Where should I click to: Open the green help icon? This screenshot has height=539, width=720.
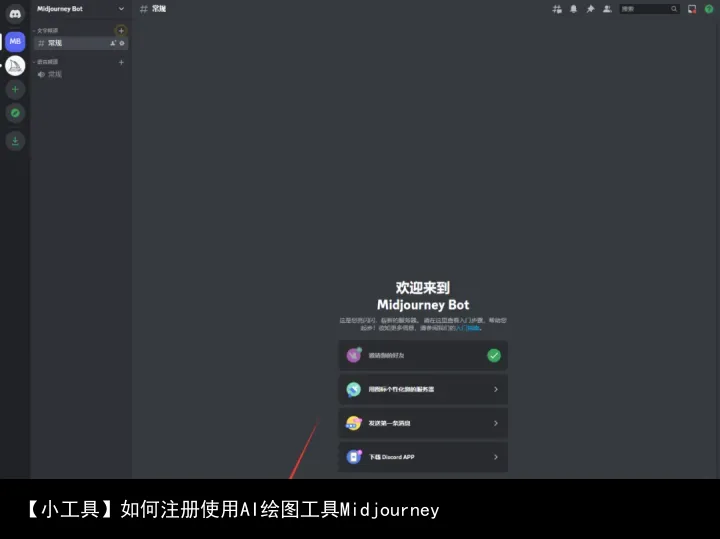click(709, 9)
